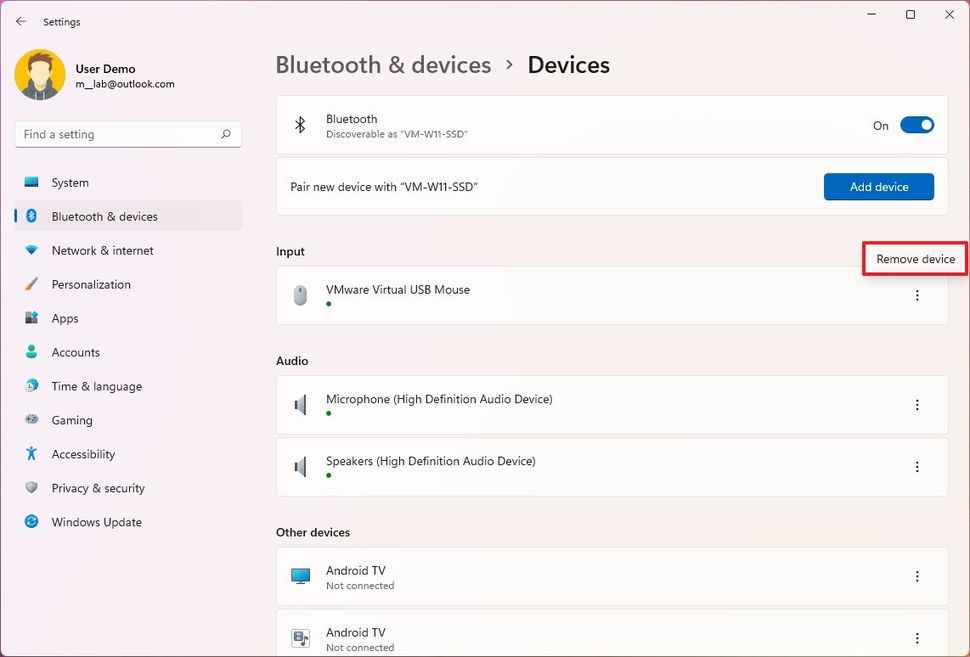
Task: Click the Personalization paintbrush icon
Action: [x=33, y=284]
